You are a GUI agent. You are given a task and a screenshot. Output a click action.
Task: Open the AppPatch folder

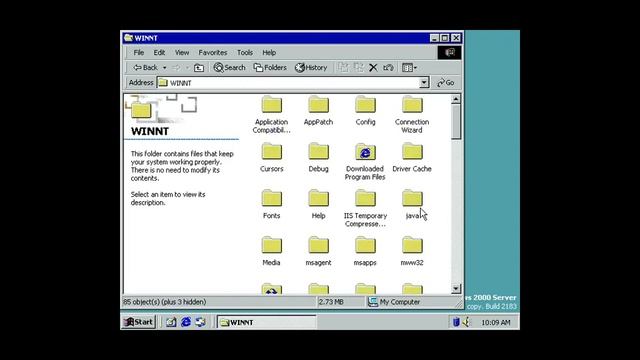[x=318, y=111]
